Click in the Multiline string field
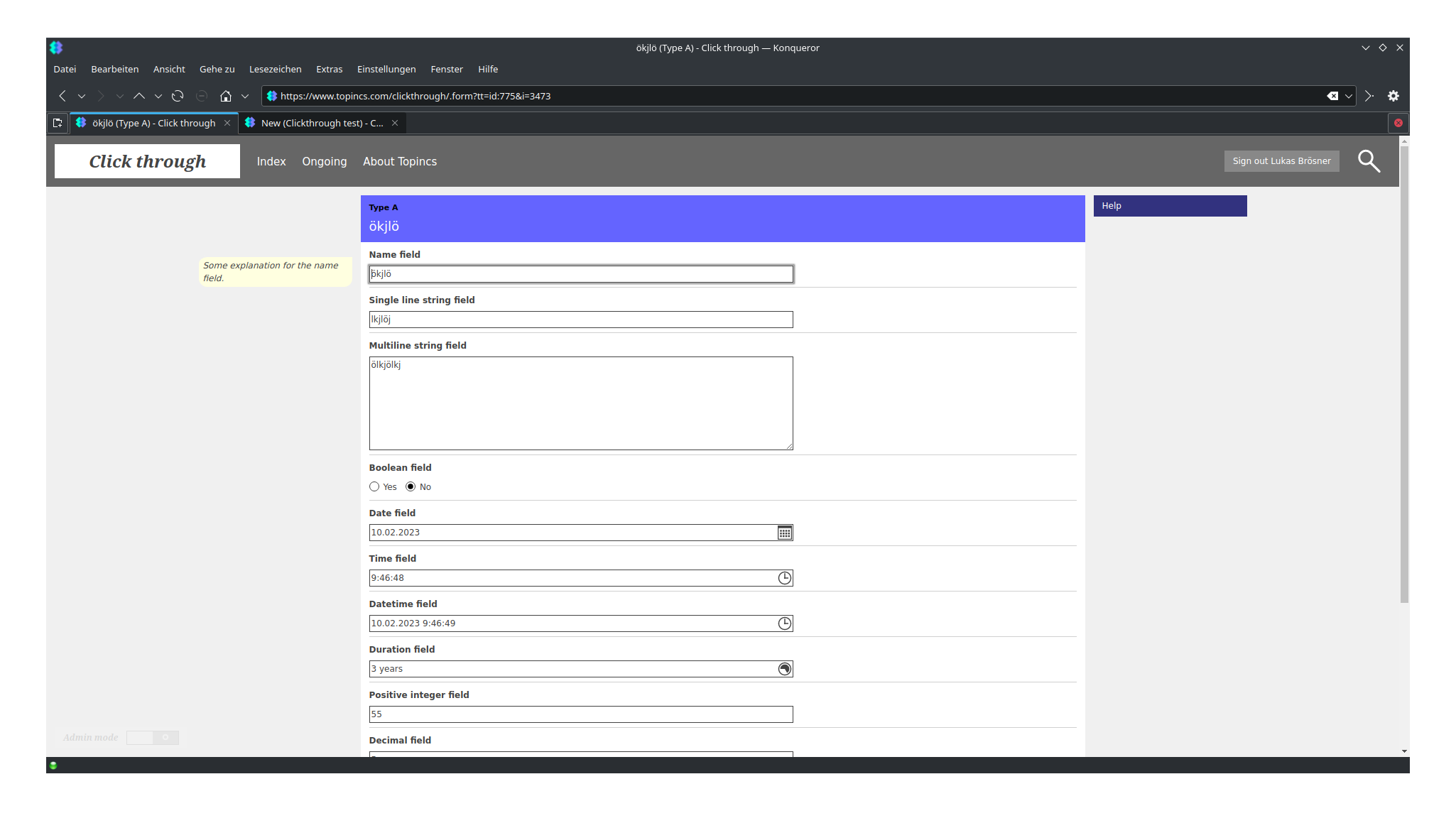Viewport: 1456px width, 828px height. pos(580,403)
